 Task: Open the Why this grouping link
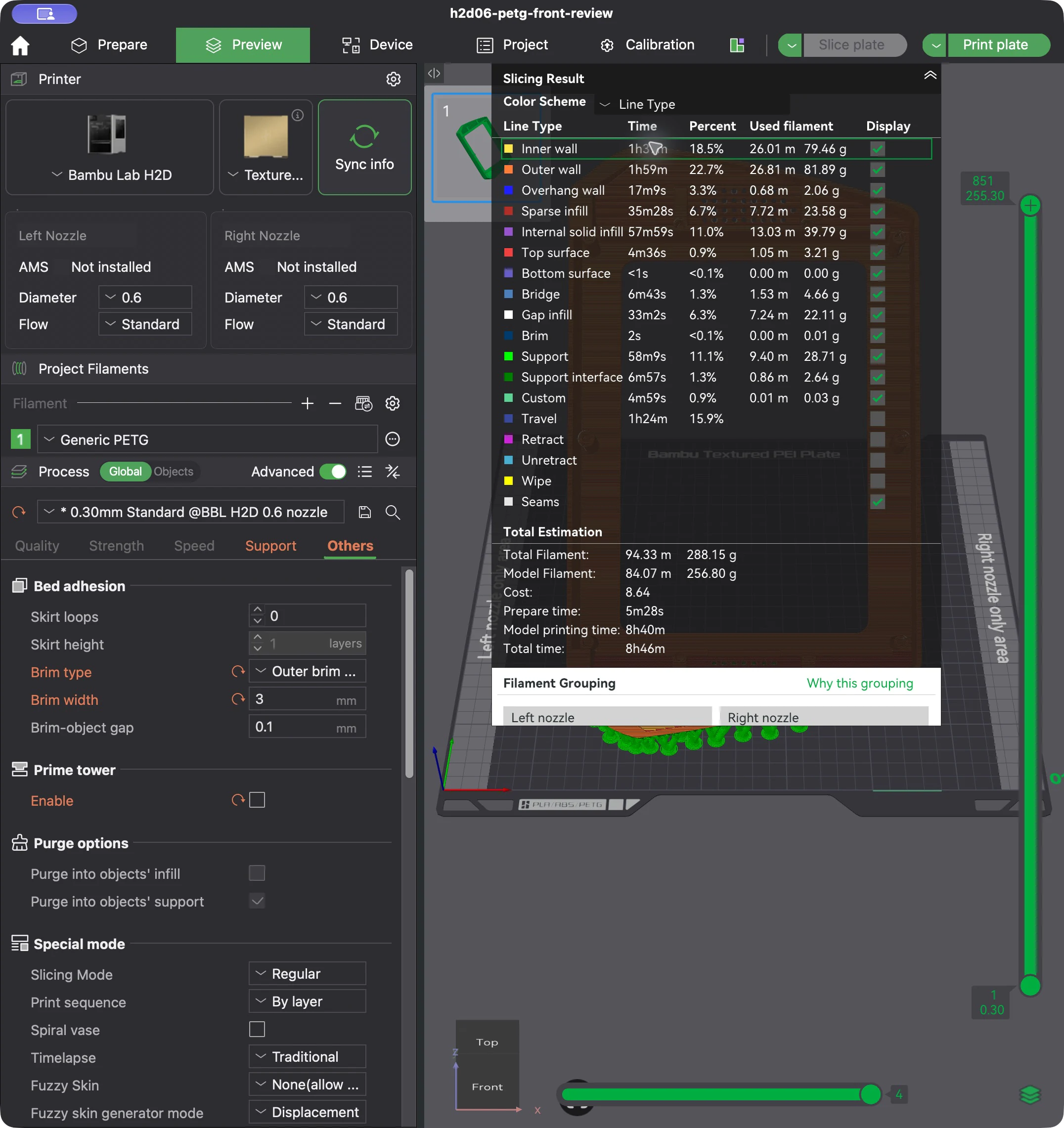(860, 683)
